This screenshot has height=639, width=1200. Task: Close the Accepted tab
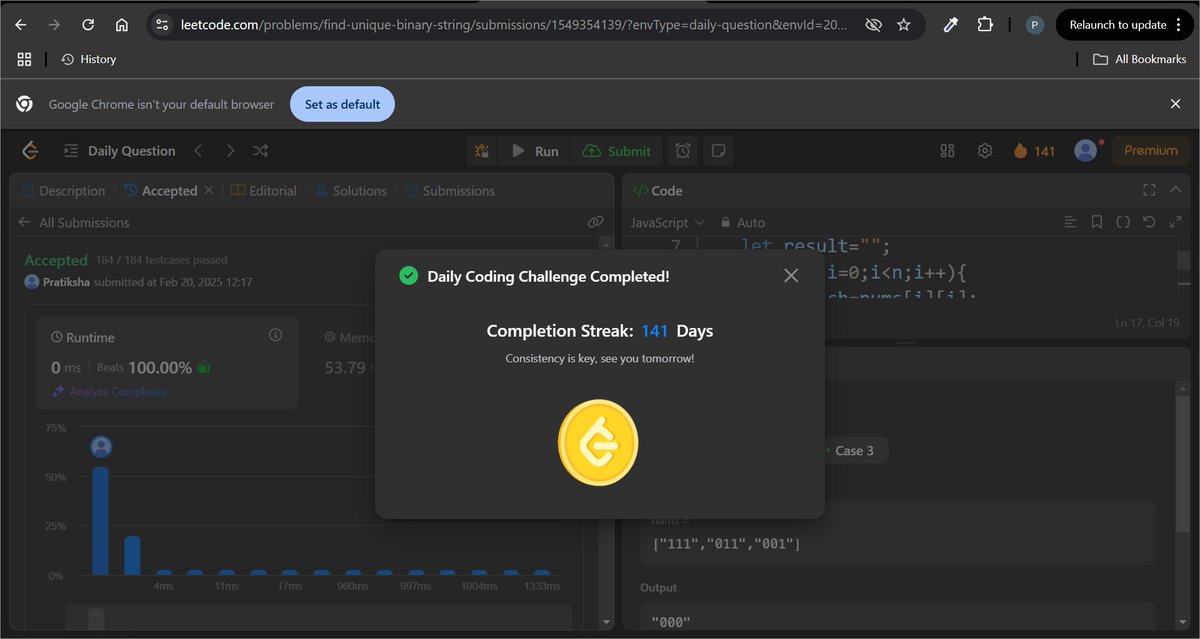(x=208, y=190)
